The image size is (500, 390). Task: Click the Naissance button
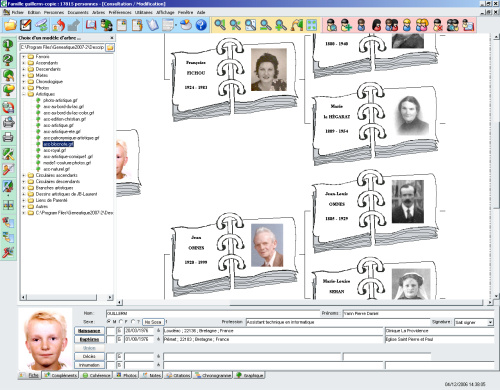coord(89,331)
